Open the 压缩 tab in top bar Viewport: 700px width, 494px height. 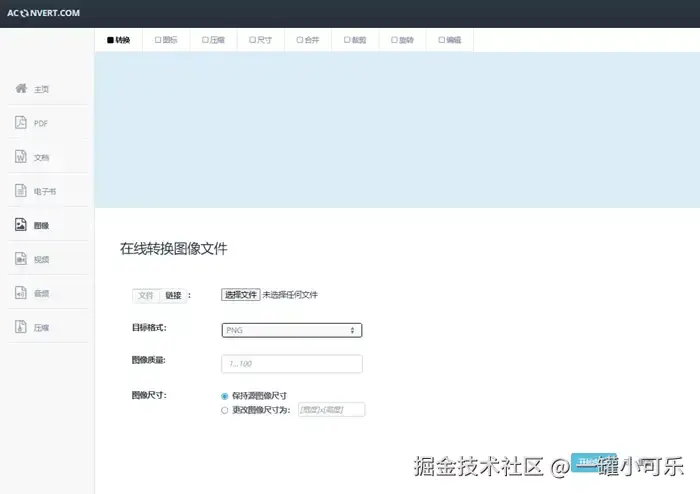213,40
